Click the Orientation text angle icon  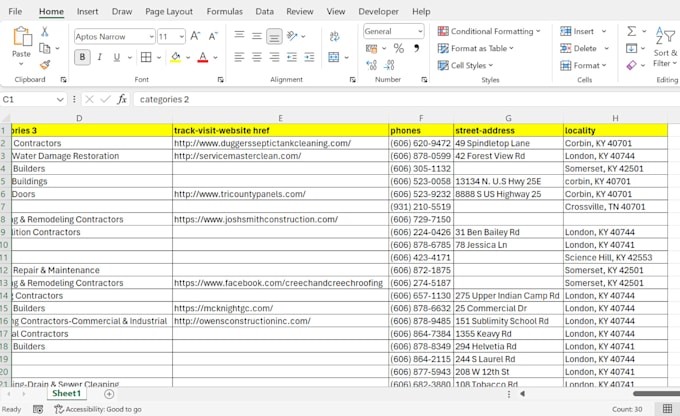tap(293, 36)
